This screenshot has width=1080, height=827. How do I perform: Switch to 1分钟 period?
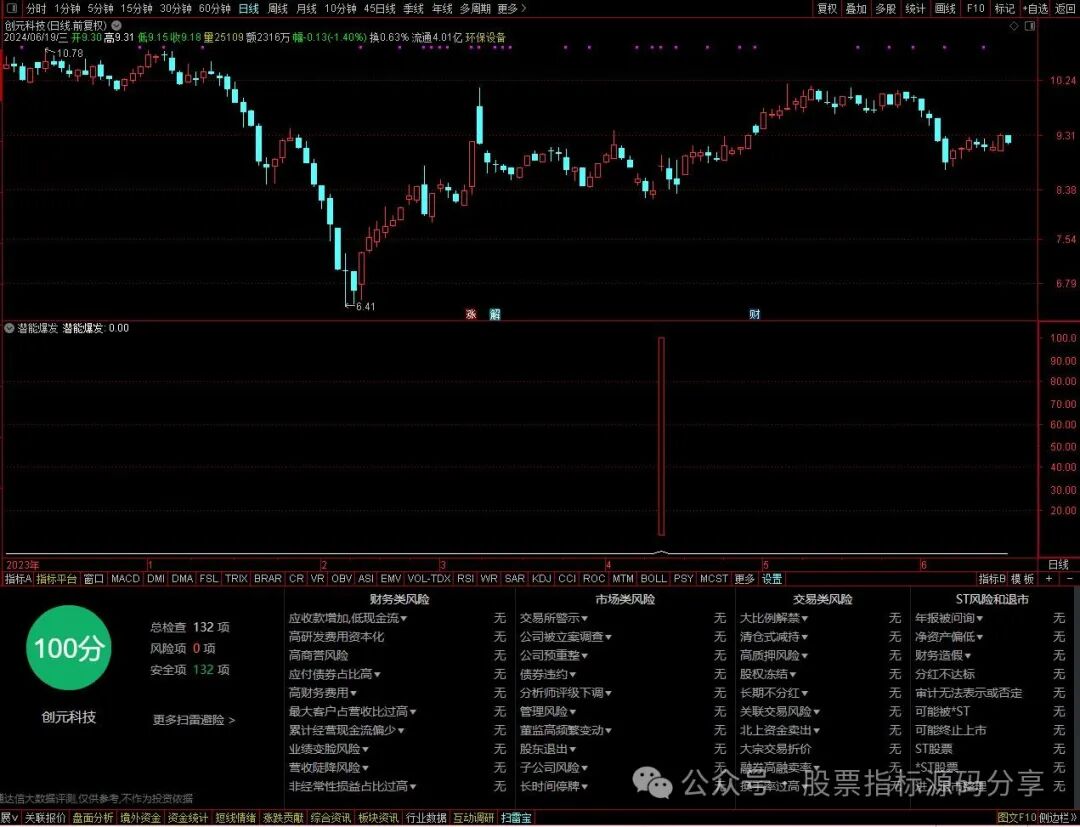67,9
